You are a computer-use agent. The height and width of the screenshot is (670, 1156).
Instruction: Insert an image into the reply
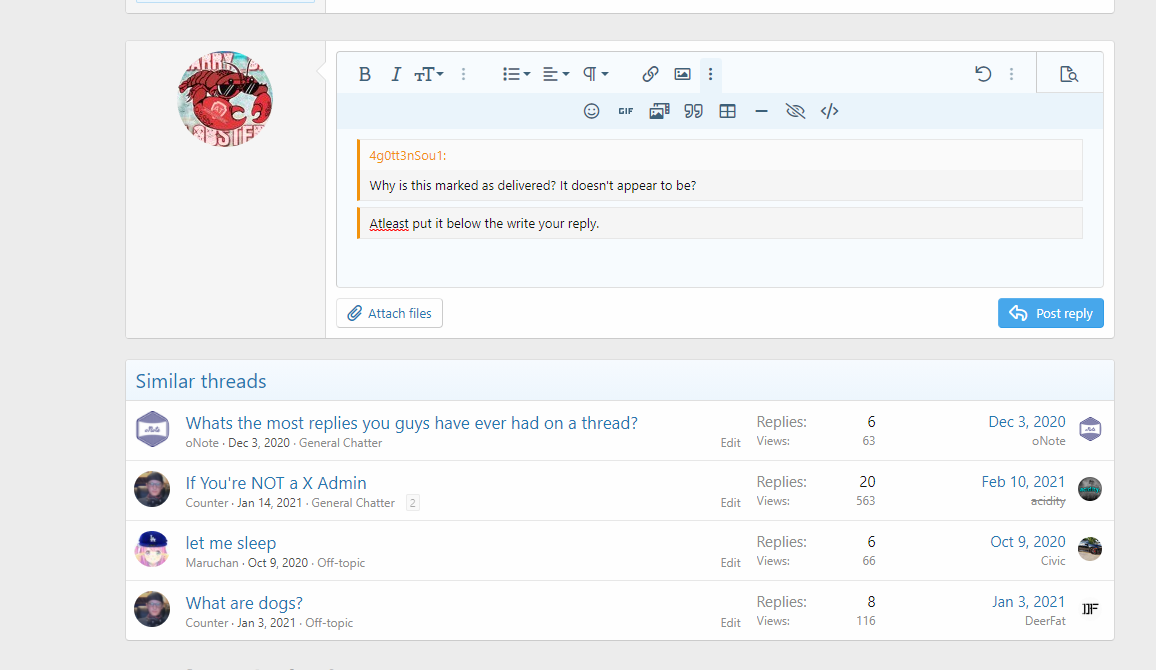point(682,74)
